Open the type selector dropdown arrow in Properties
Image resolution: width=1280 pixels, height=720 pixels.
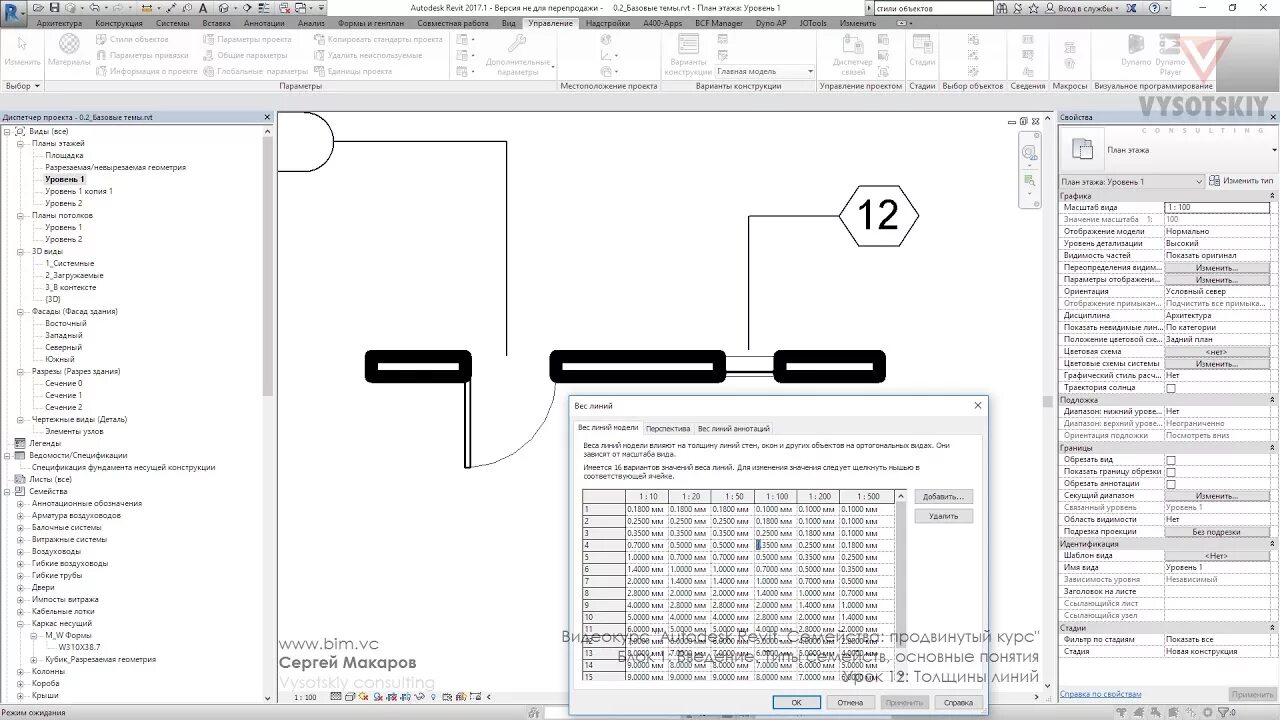pyautogui.click(x=1273, y=149)
